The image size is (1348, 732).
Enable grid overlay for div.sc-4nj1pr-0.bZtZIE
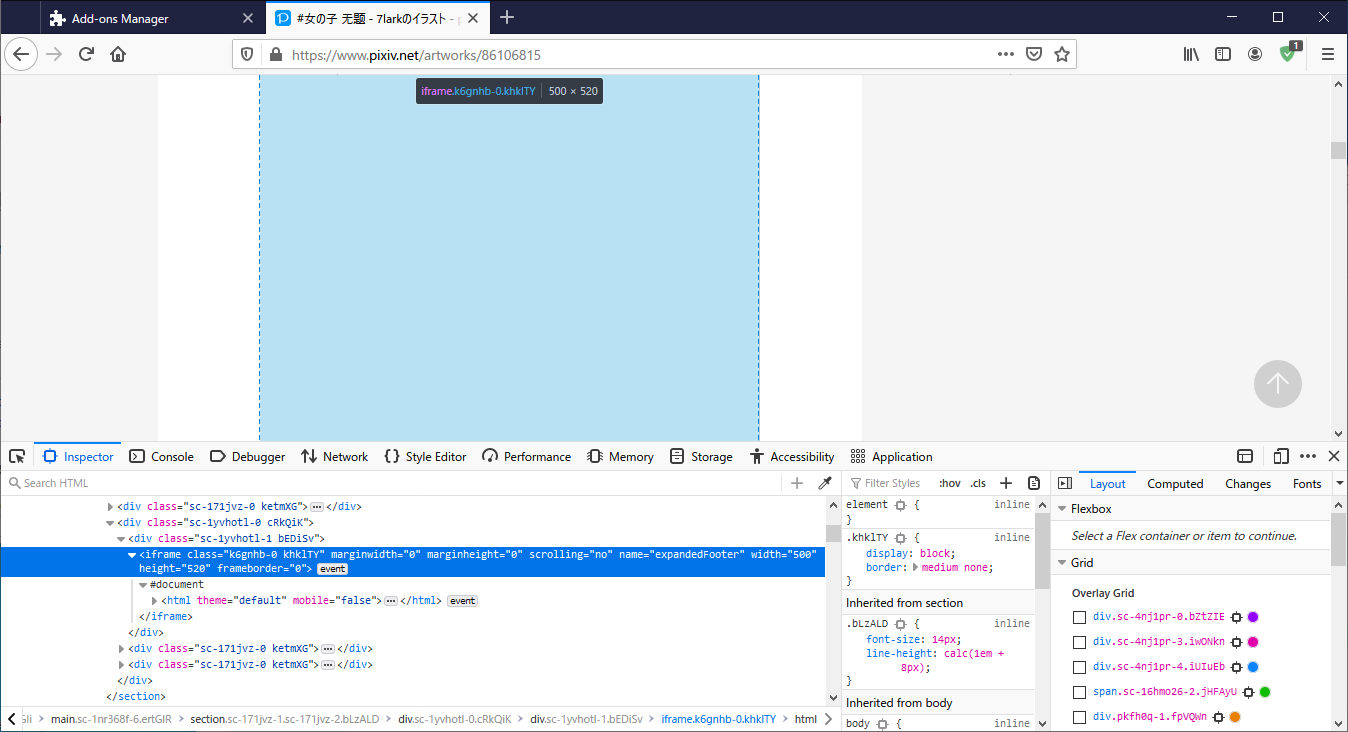1079,617
